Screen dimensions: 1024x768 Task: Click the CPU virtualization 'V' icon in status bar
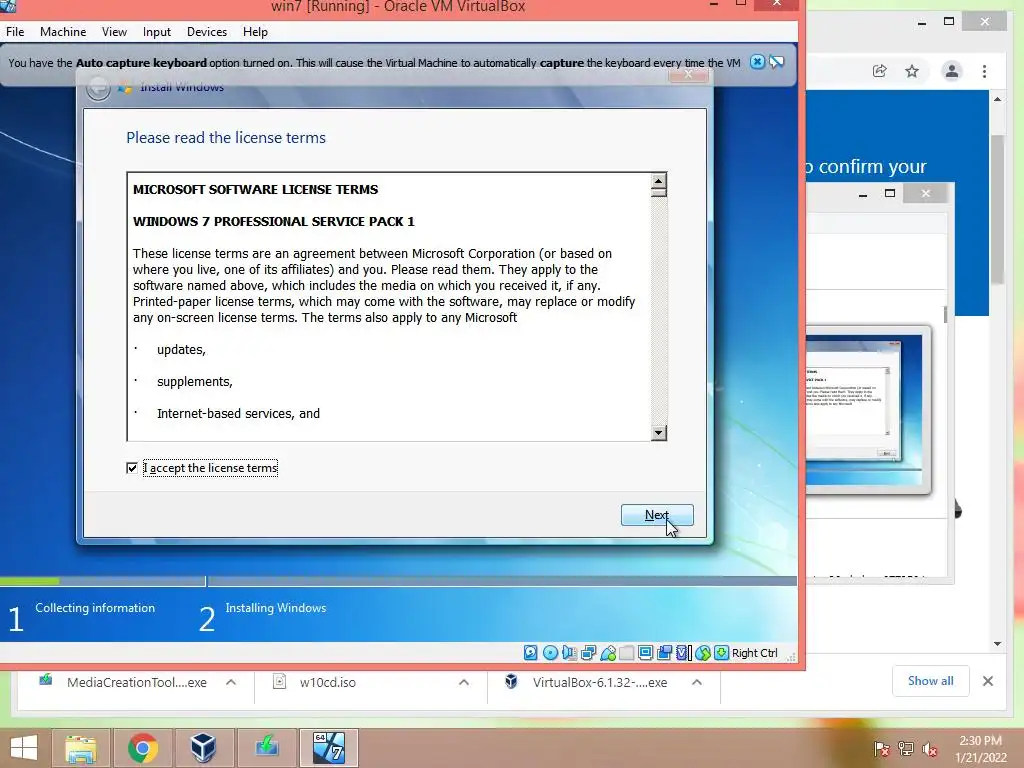click(x=684, y=652)
